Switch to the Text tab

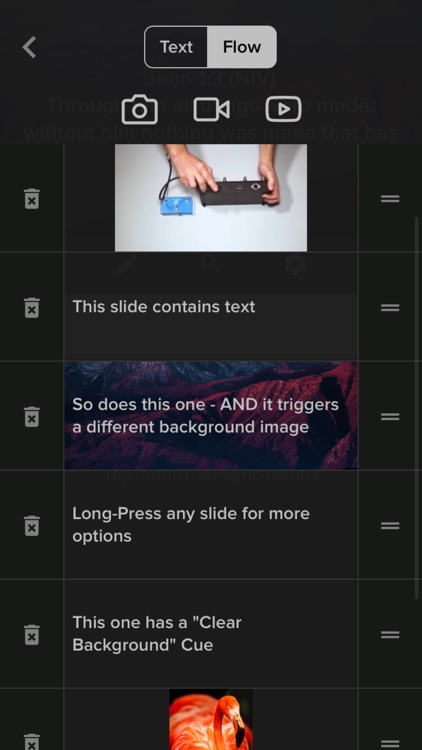click(x=176, y=47)
